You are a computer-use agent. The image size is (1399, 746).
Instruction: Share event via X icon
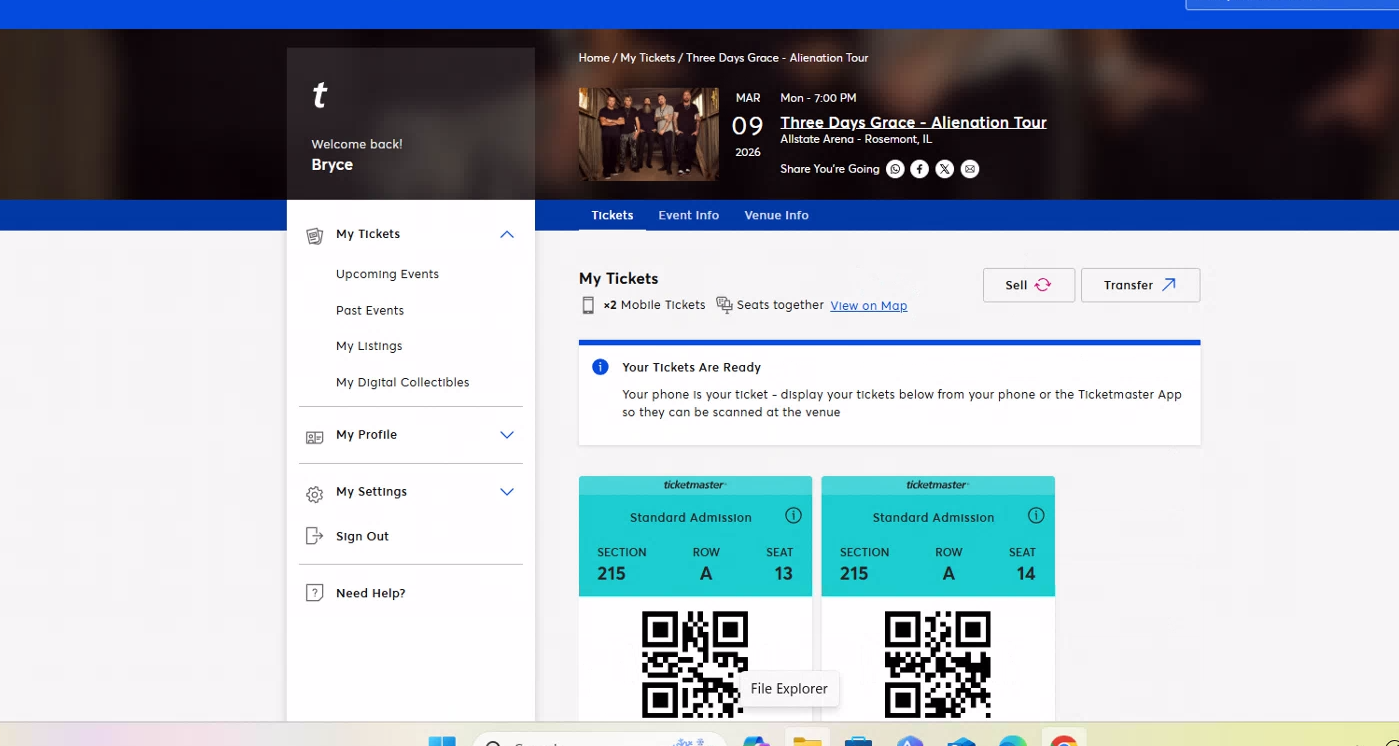(945, 169)
